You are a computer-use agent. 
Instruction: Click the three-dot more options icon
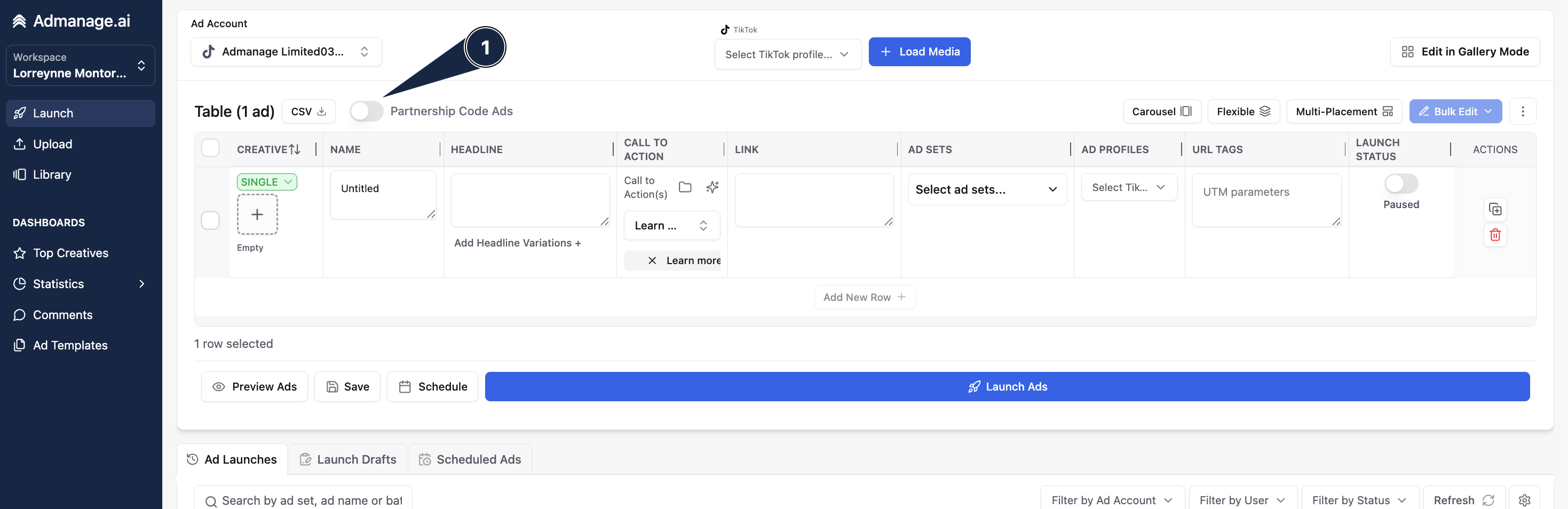pyautogui.click(x=1522, y=112)
